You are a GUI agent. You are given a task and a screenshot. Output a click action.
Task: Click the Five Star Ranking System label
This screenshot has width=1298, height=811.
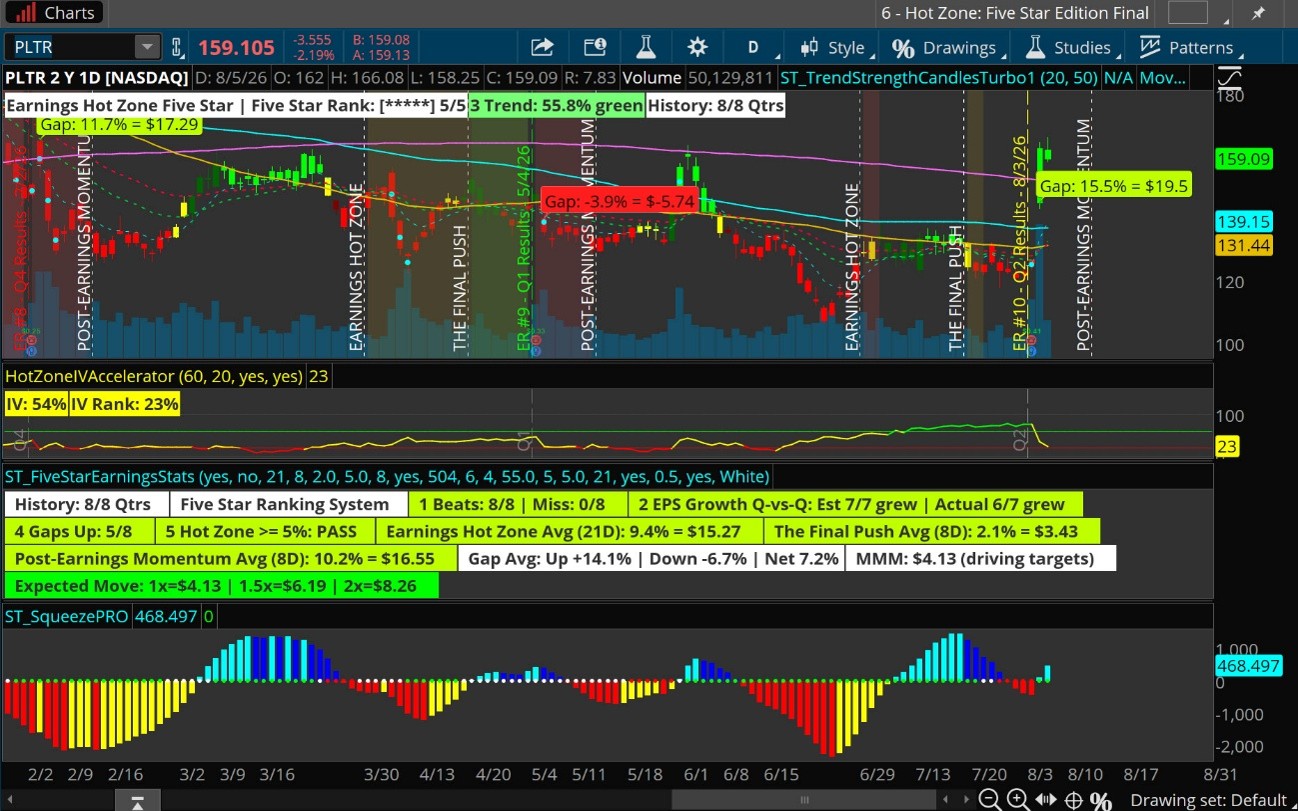coord(288,504)
